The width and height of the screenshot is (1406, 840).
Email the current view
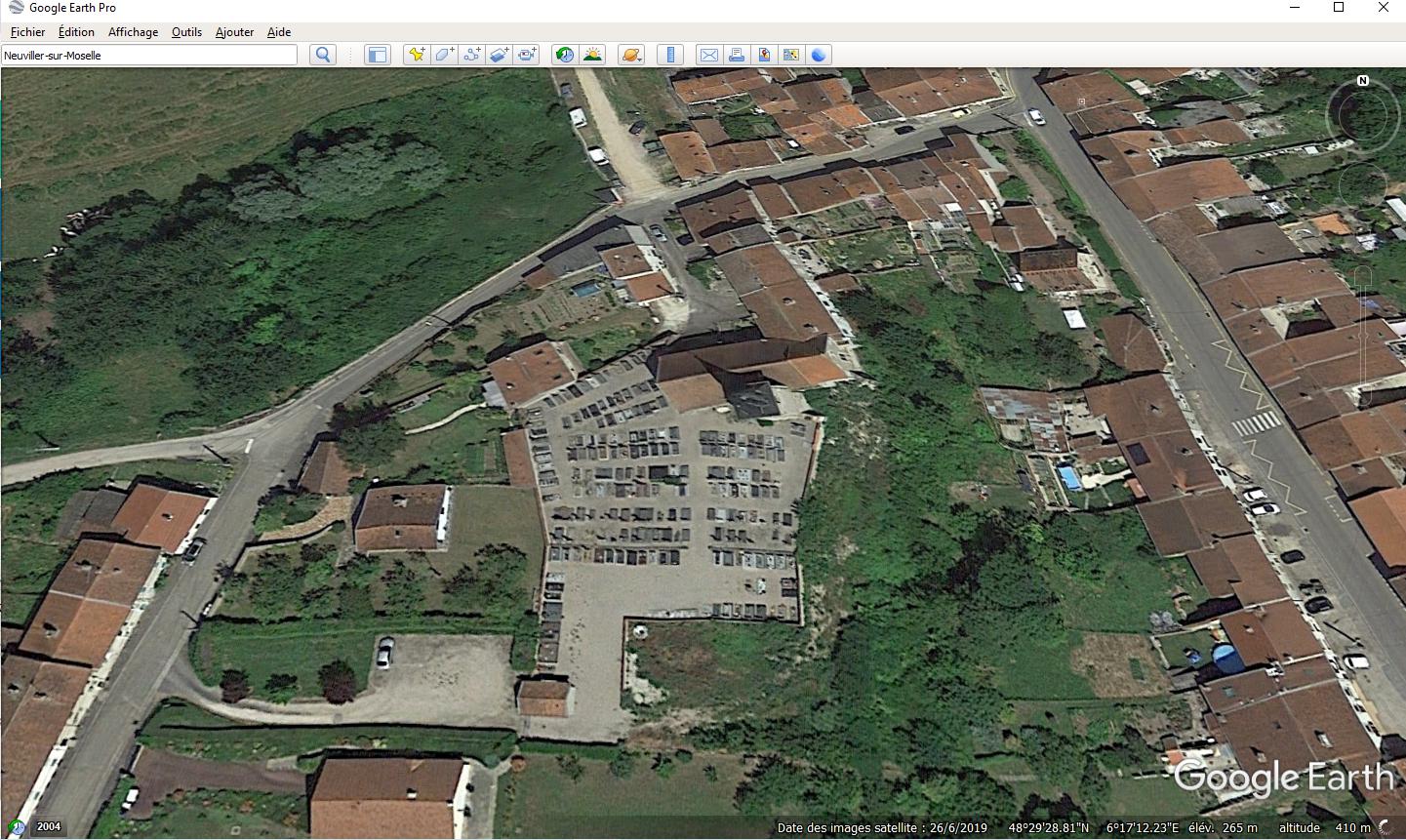709,55
